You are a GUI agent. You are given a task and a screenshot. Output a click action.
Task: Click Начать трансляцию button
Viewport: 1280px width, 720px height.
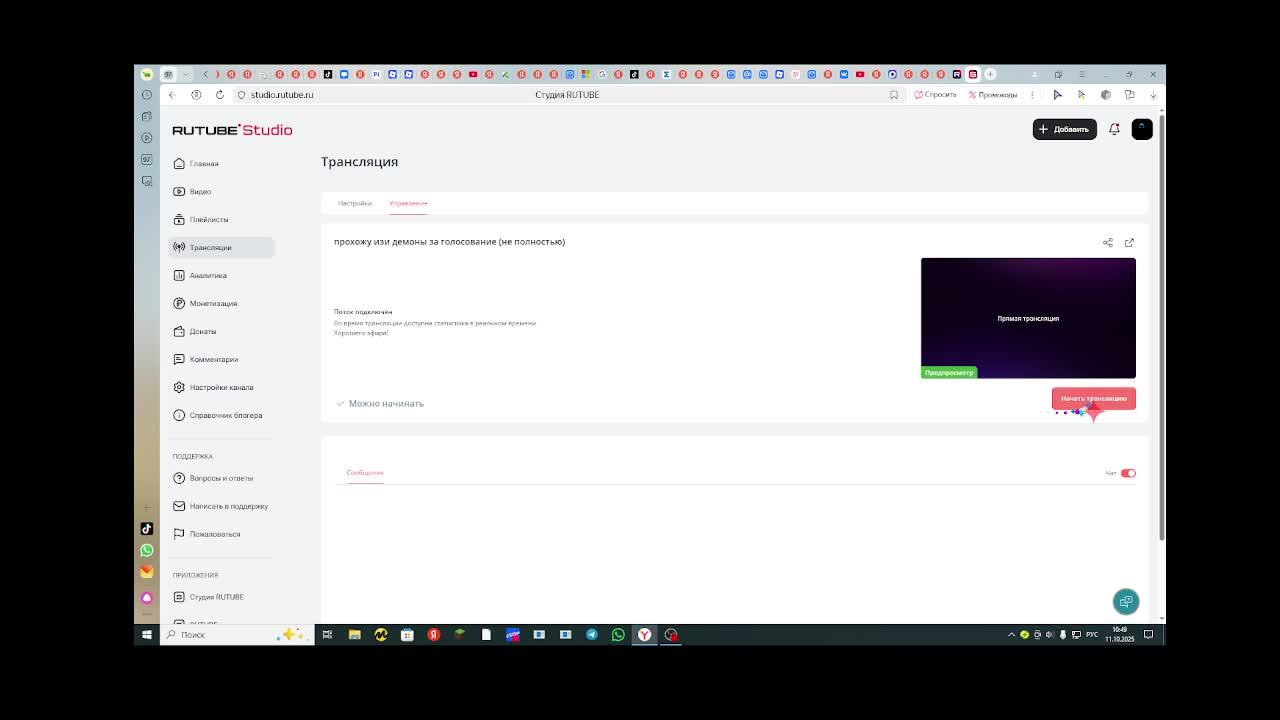[1093, 398]
